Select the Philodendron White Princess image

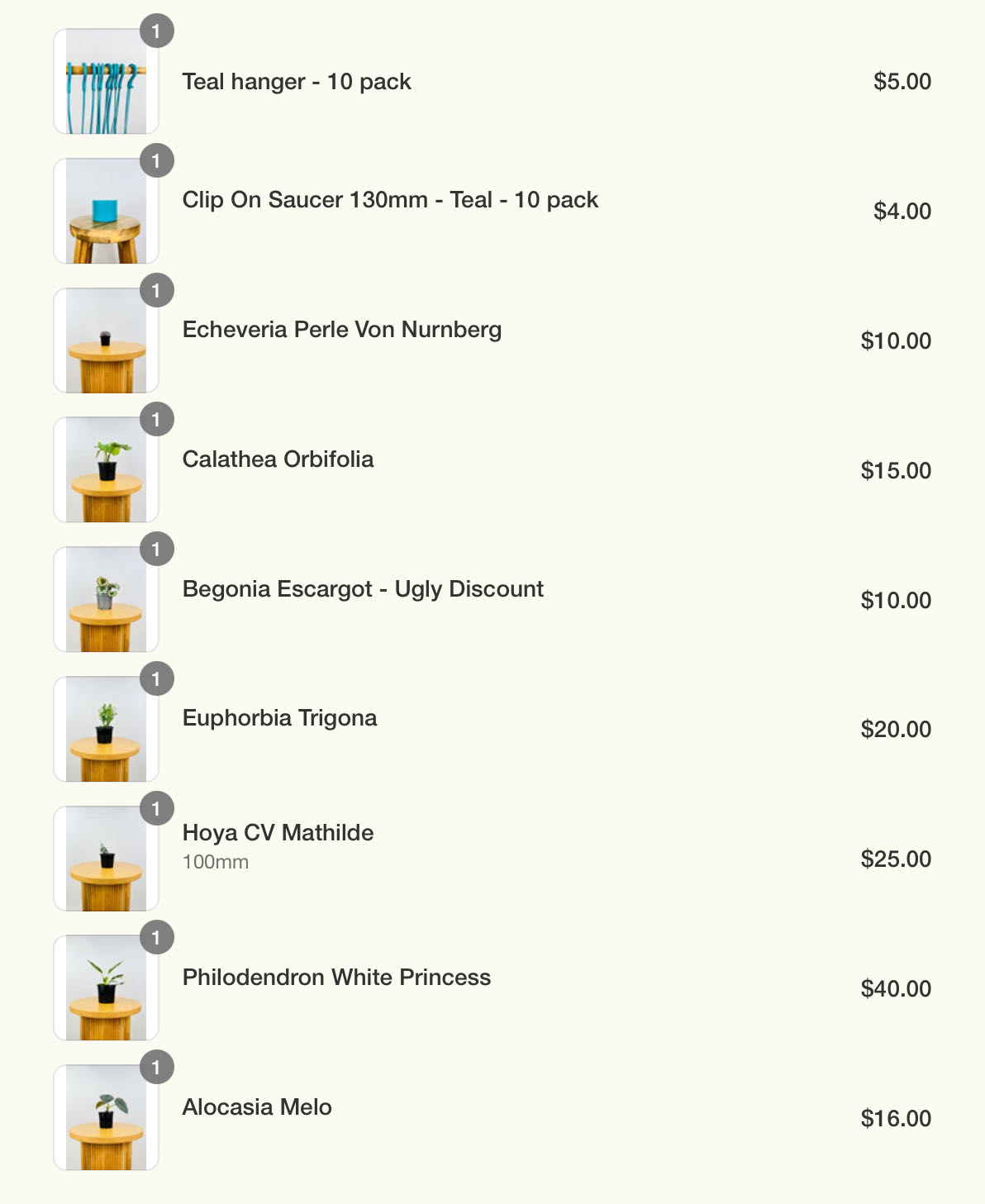click(x=106, y=988)
